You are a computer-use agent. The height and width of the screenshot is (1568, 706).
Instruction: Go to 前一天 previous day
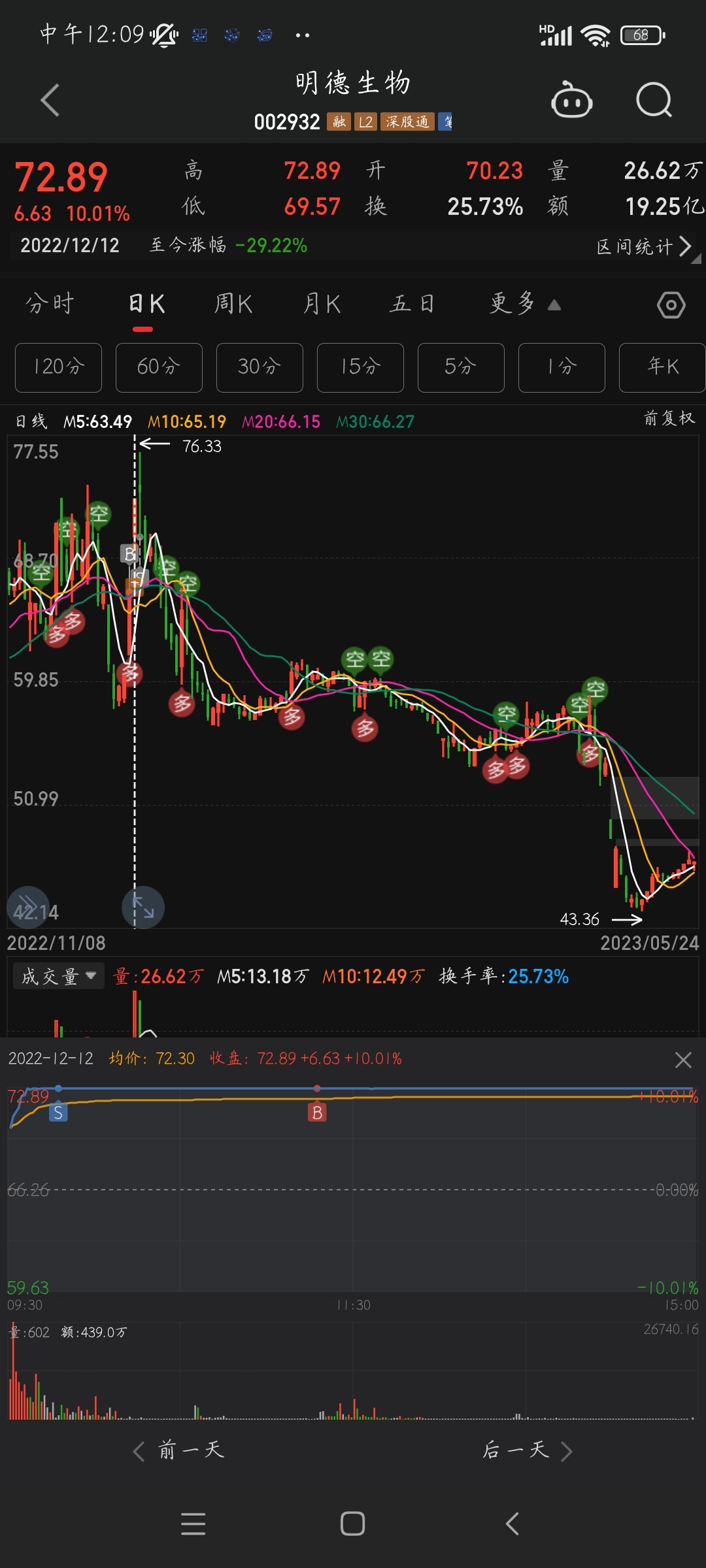coord(178,1451)
